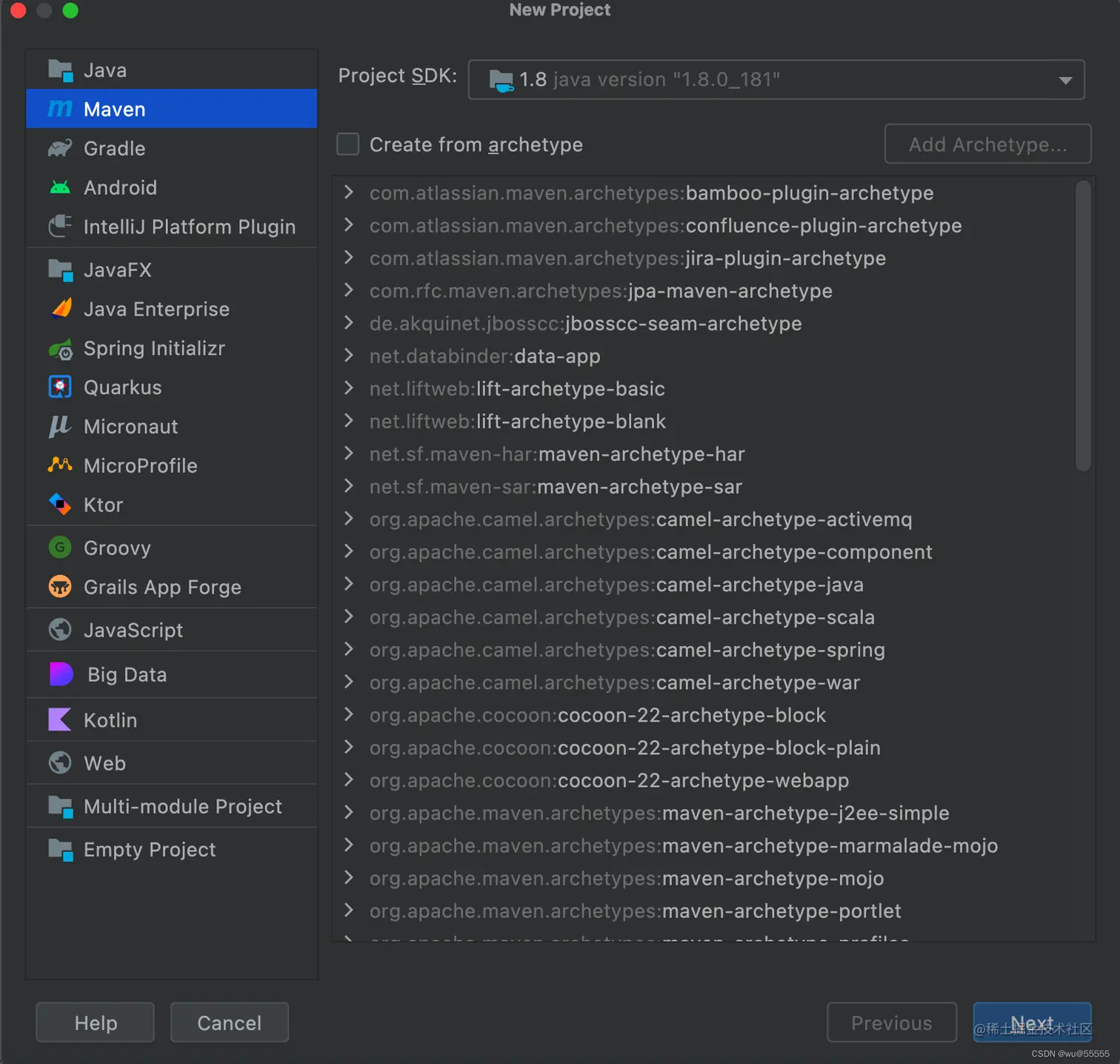Expand the camel-archetype-spring entry
This screenshot has width=1120, height=1064.
click(x=349, y=649)
